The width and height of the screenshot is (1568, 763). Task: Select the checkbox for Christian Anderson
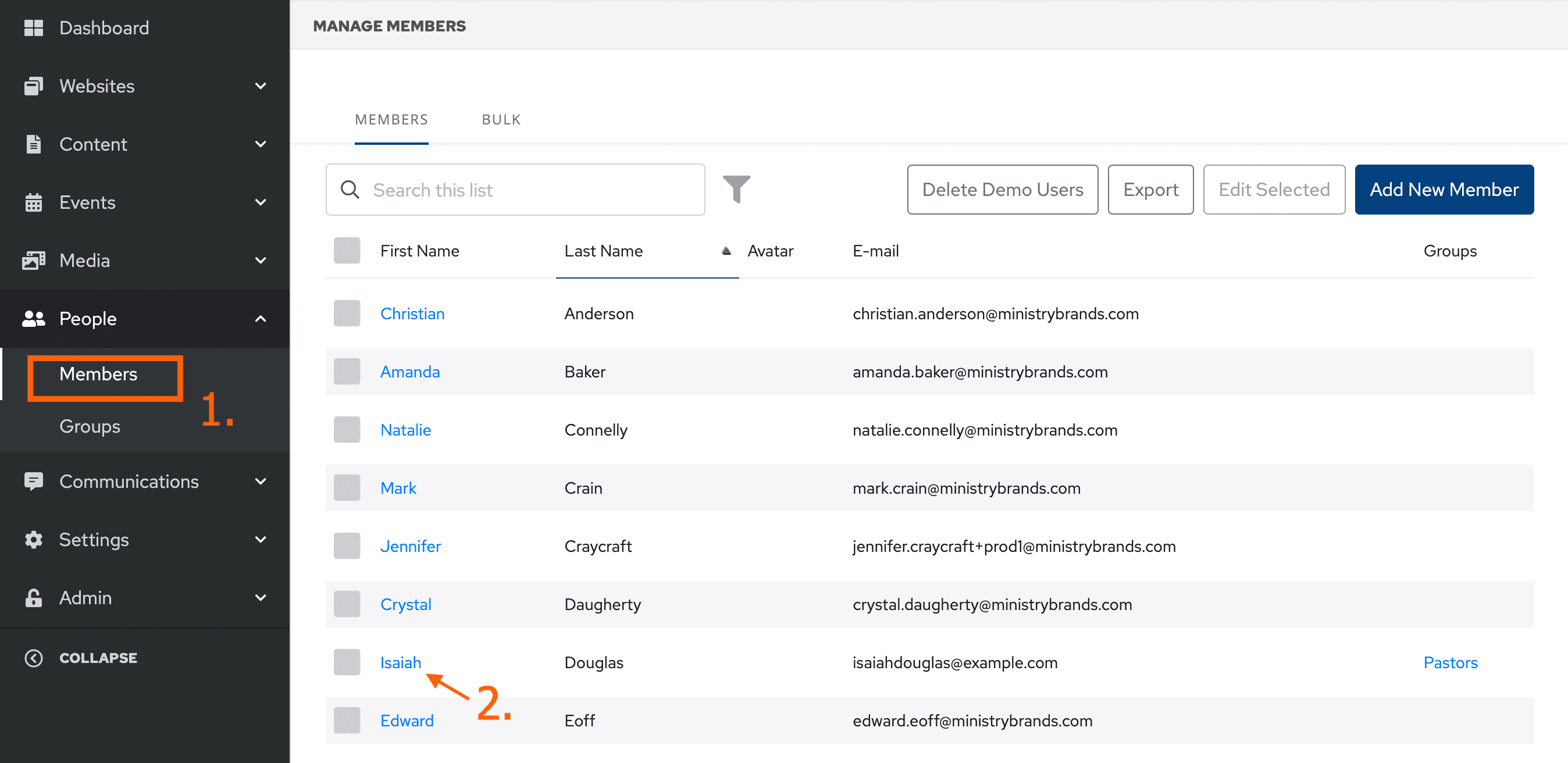click(347, 313)
